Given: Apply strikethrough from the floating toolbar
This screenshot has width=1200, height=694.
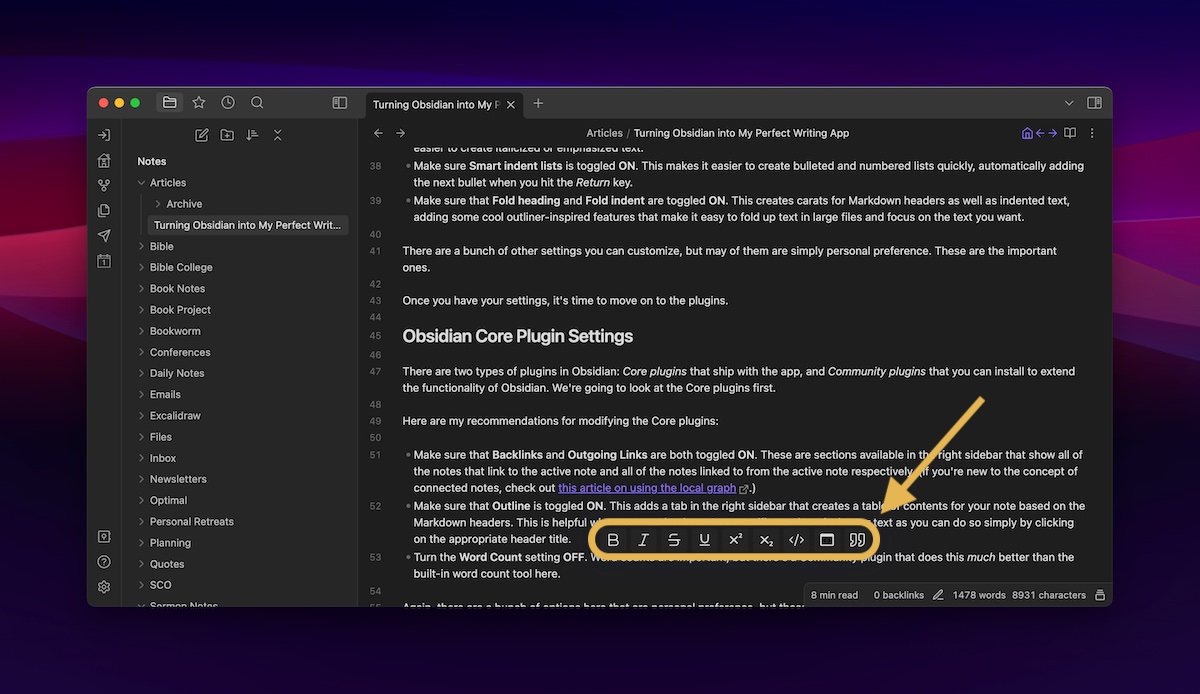Looking at the screenshot, I should point(674,540).
